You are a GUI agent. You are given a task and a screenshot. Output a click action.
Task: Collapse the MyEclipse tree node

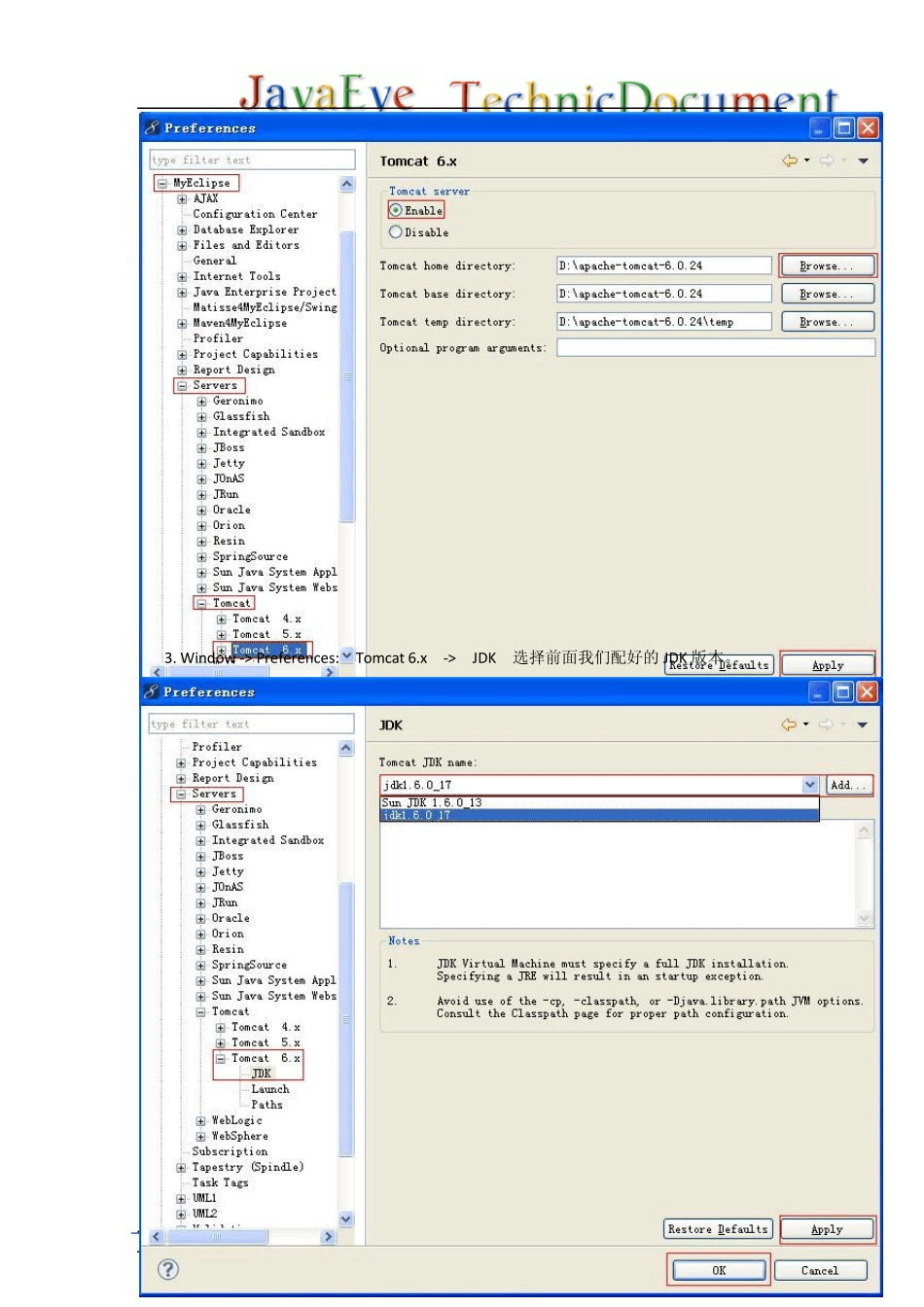(x=162, y=183)
